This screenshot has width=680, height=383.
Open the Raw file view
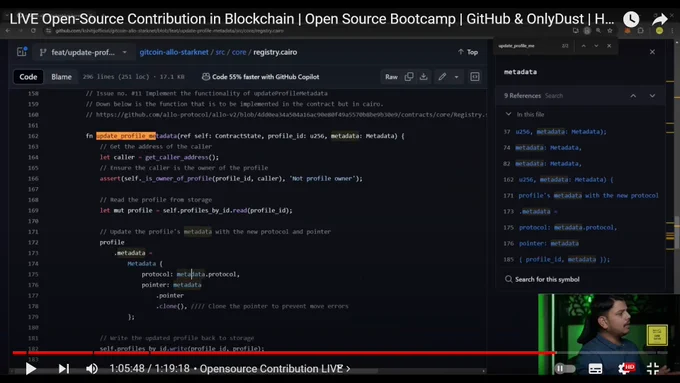click(x=391, y=77)
